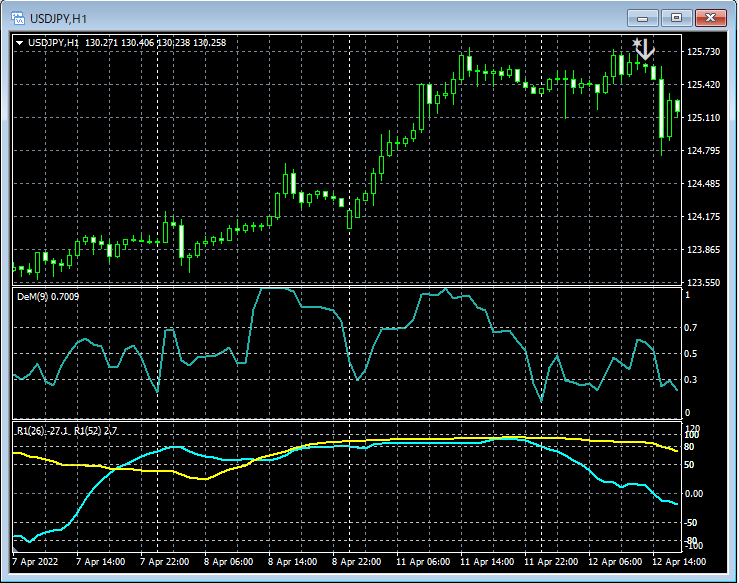
Task: Click the R1(26) R1(52) indicator label
Action: pos(66,430)
